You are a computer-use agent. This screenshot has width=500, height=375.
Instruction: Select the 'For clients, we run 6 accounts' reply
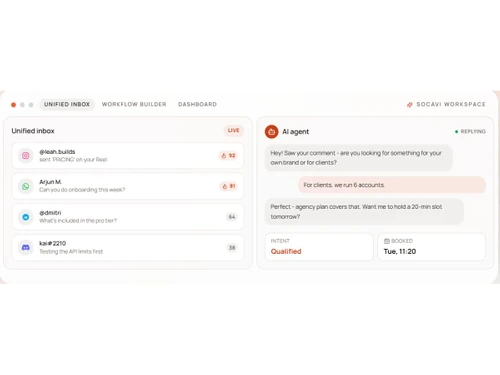click(392, 185)
